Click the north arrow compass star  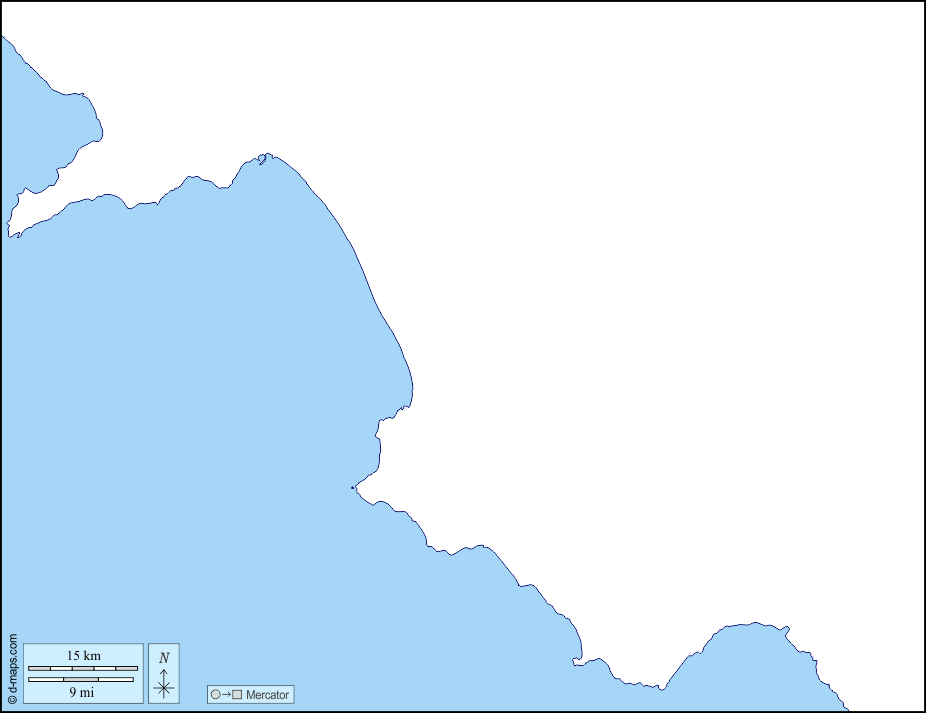click(164, 686)
